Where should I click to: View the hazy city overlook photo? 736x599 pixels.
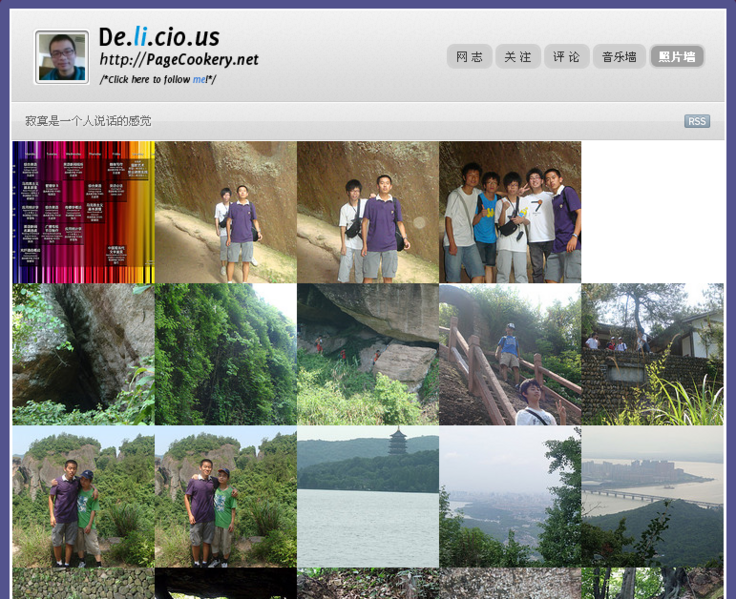pyautogui.click(x=510, y=497)
